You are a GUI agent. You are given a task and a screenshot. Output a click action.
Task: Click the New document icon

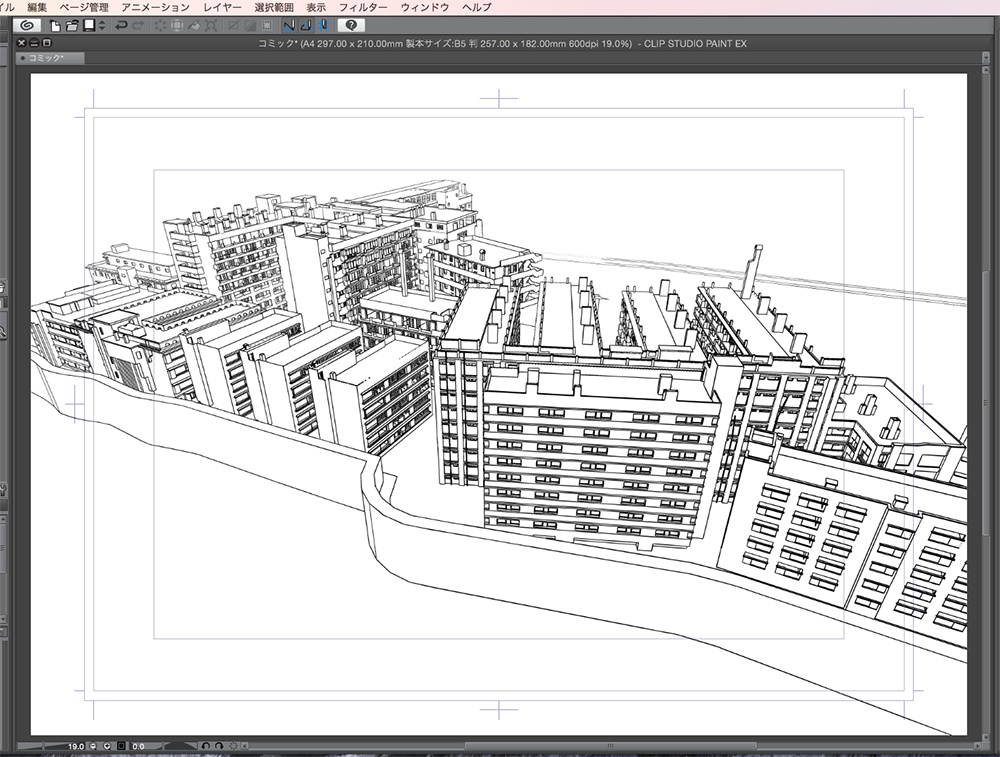click(x=56, y=25)
